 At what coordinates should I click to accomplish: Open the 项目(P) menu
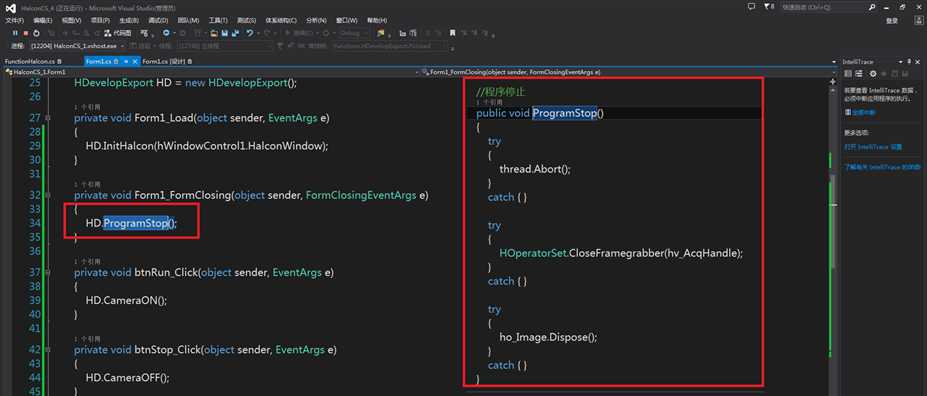pyautogui.click(x=100, y=20)
